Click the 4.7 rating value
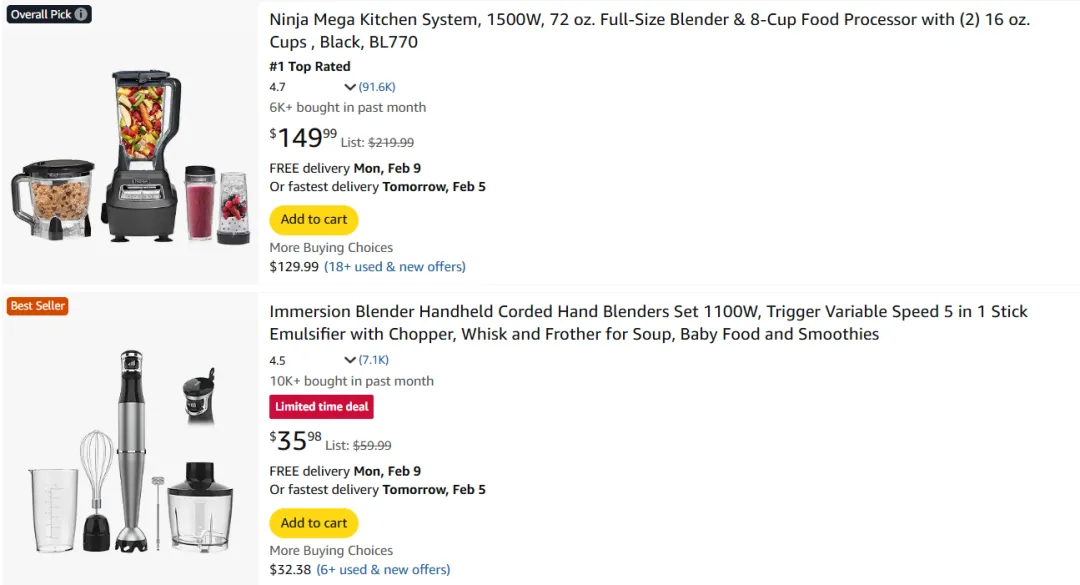Image resolution: width=1080 pixels, height=585 pixels. click(x=277, y=87)
